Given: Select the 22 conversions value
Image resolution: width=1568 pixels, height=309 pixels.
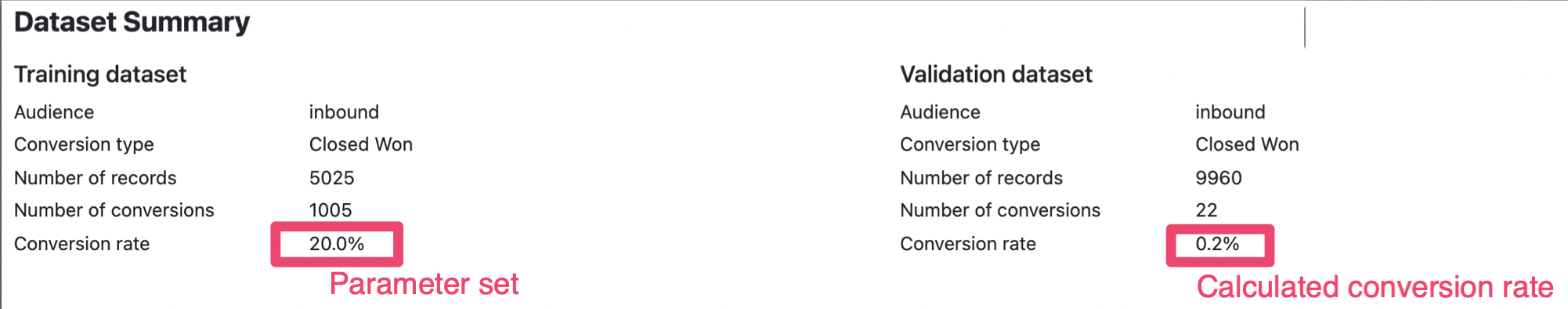Looking at the screenshot, I should point(1207,210).
